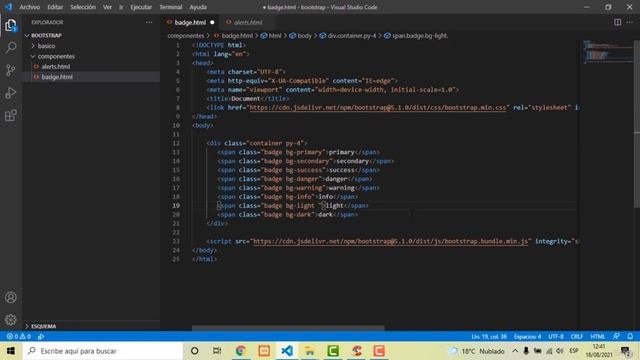The height and width of the screenshot is (360, 640).
Task: Open editor More Actions ellipsis
Action: (x=630, y=22)
